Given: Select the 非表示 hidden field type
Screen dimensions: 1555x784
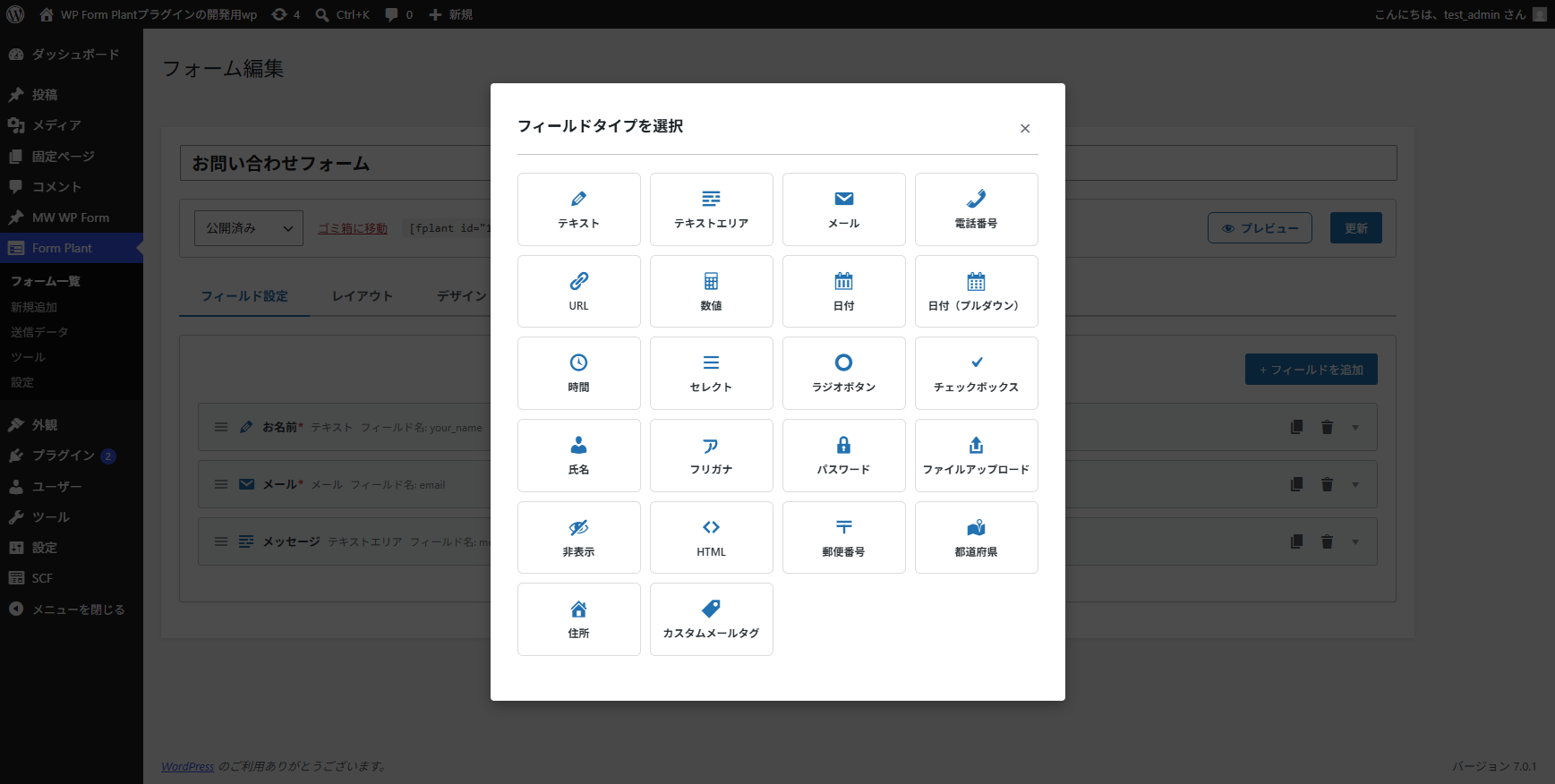Looking at the screenshot, I should pos(579,538).
